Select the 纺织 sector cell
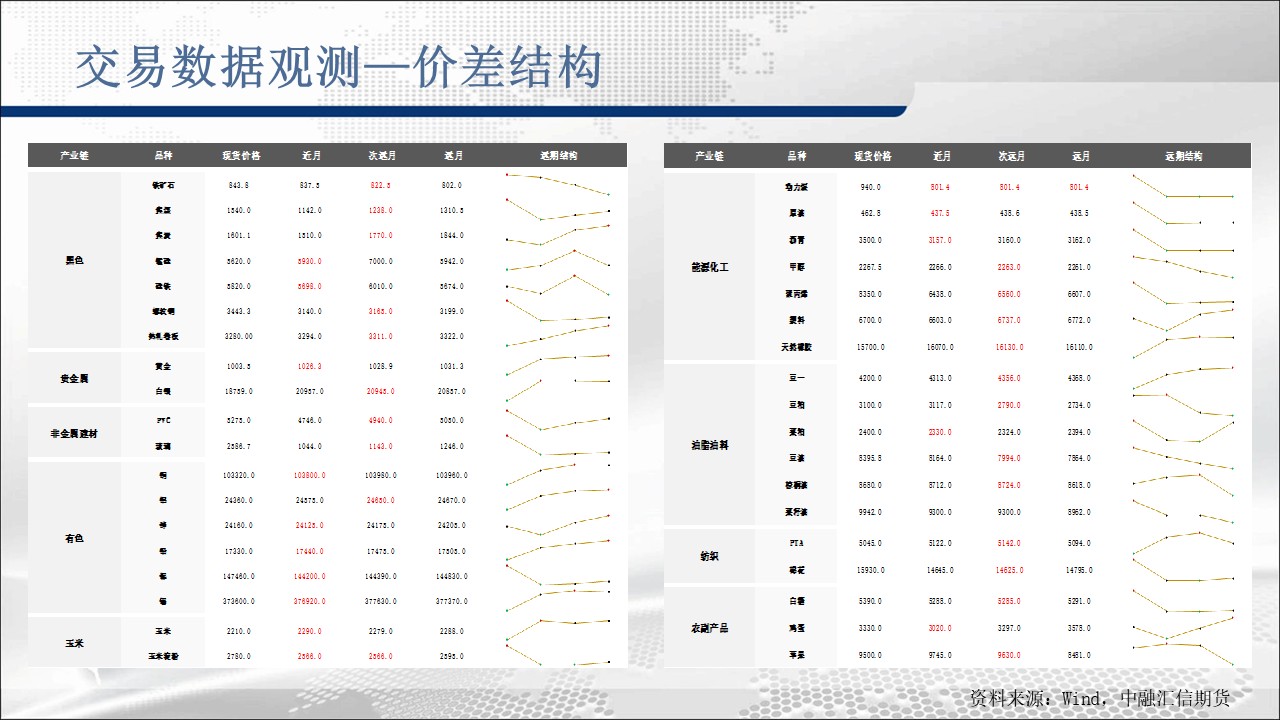Screen dimensions: 1280x720 click(x=709, y=556)
